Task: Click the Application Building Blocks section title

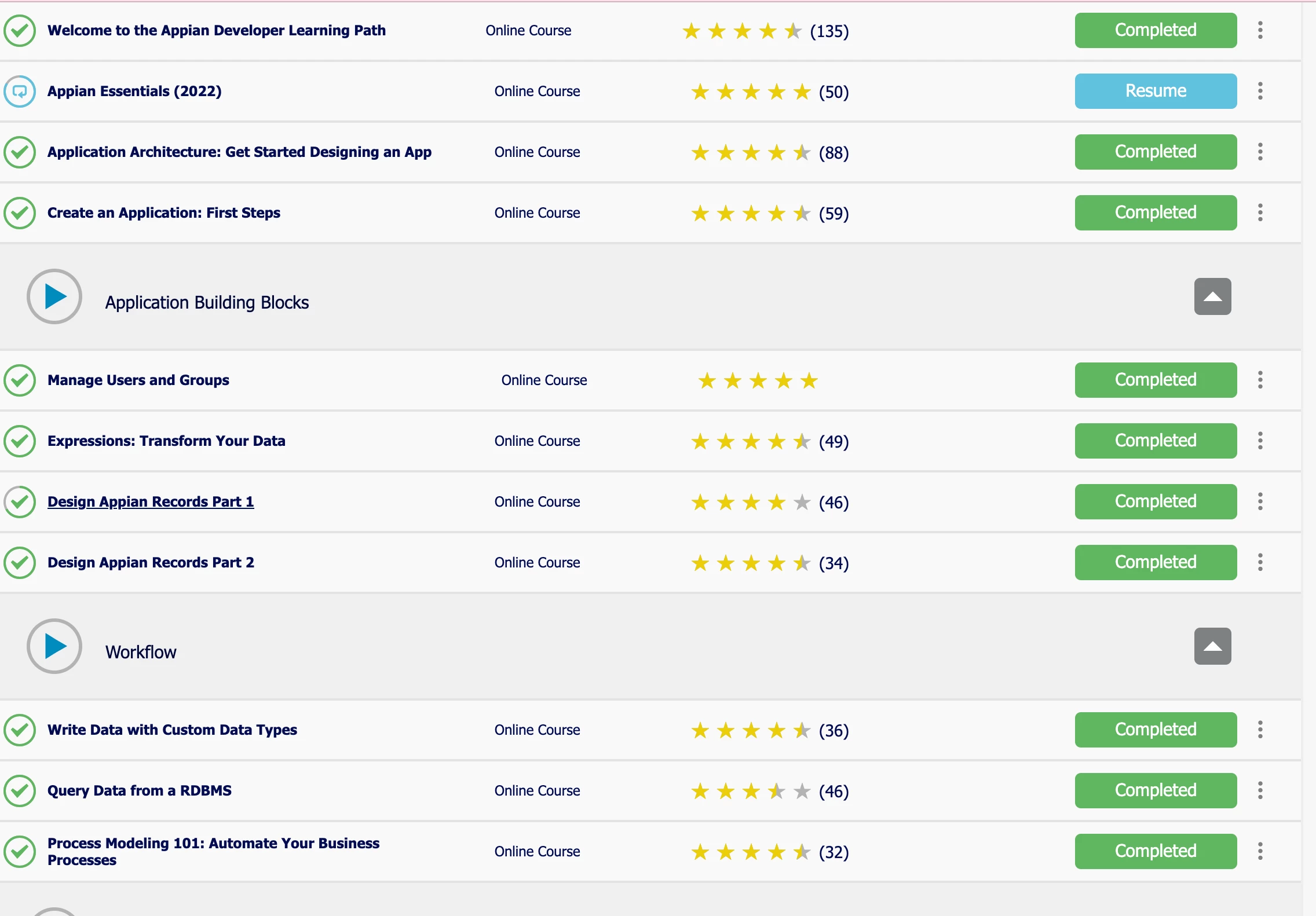Action: coord(207,302)
